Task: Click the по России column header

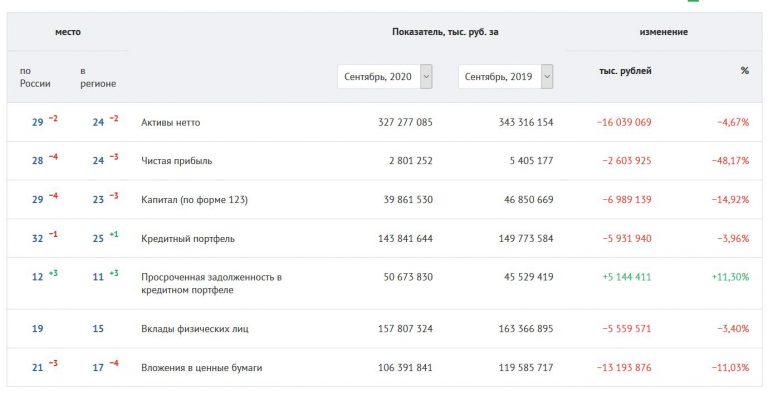Action: tap(35, 77)
